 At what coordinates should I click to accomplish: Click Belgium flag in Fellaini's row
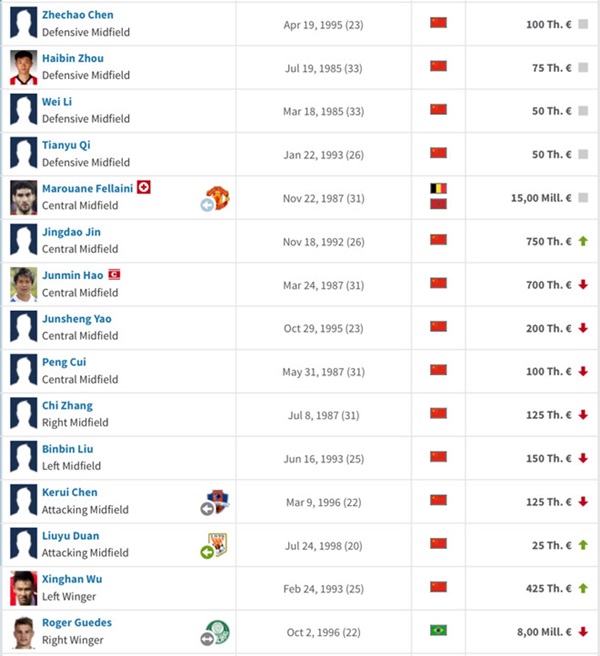point(438,188)
